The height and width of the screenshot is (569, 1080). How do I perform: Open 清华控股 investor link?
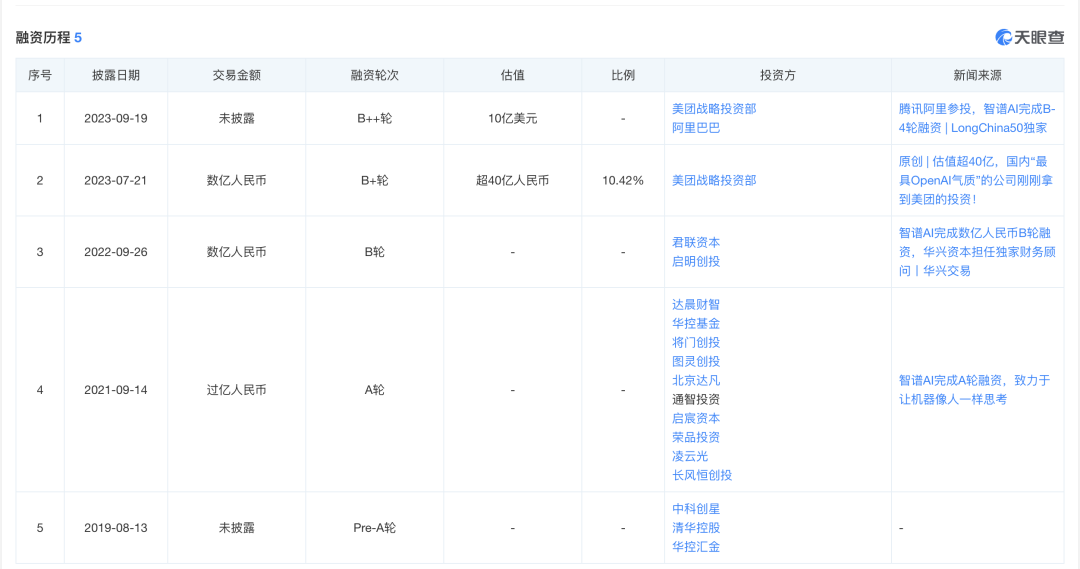(x=696, y=528)
